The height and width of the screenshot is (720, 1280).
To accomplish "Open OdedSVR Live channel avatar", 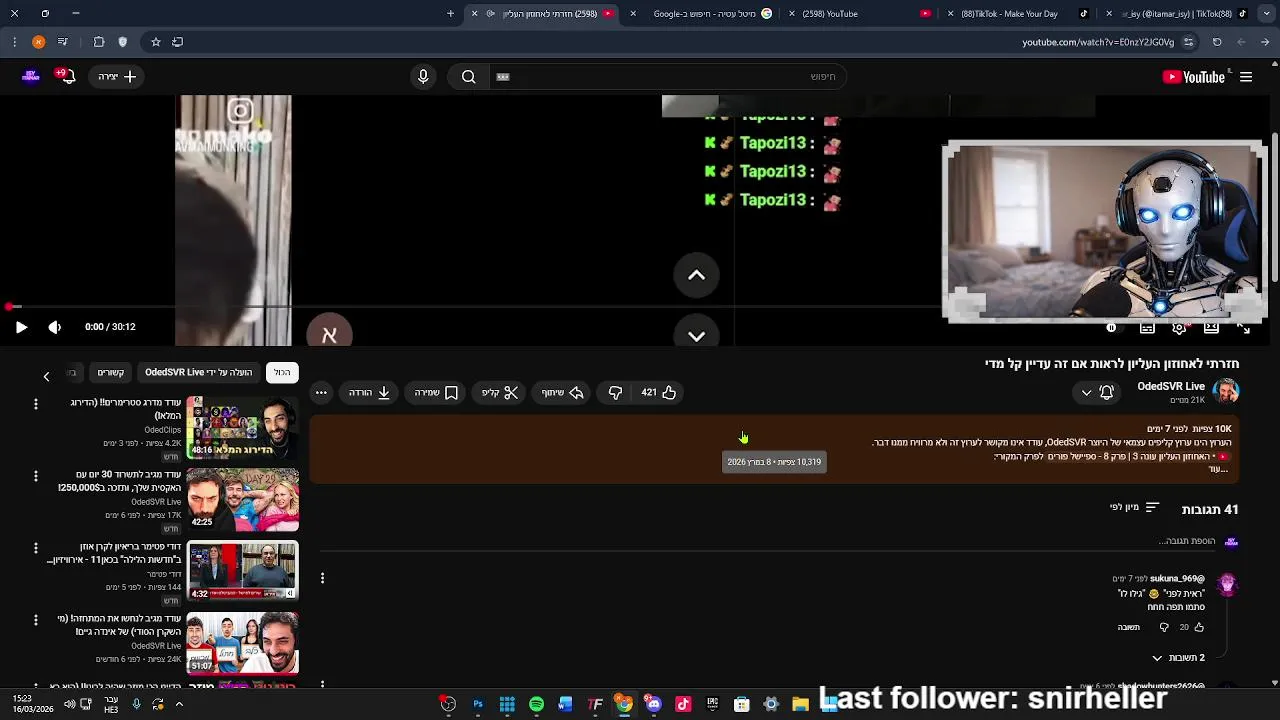I will pos(1226,392).
